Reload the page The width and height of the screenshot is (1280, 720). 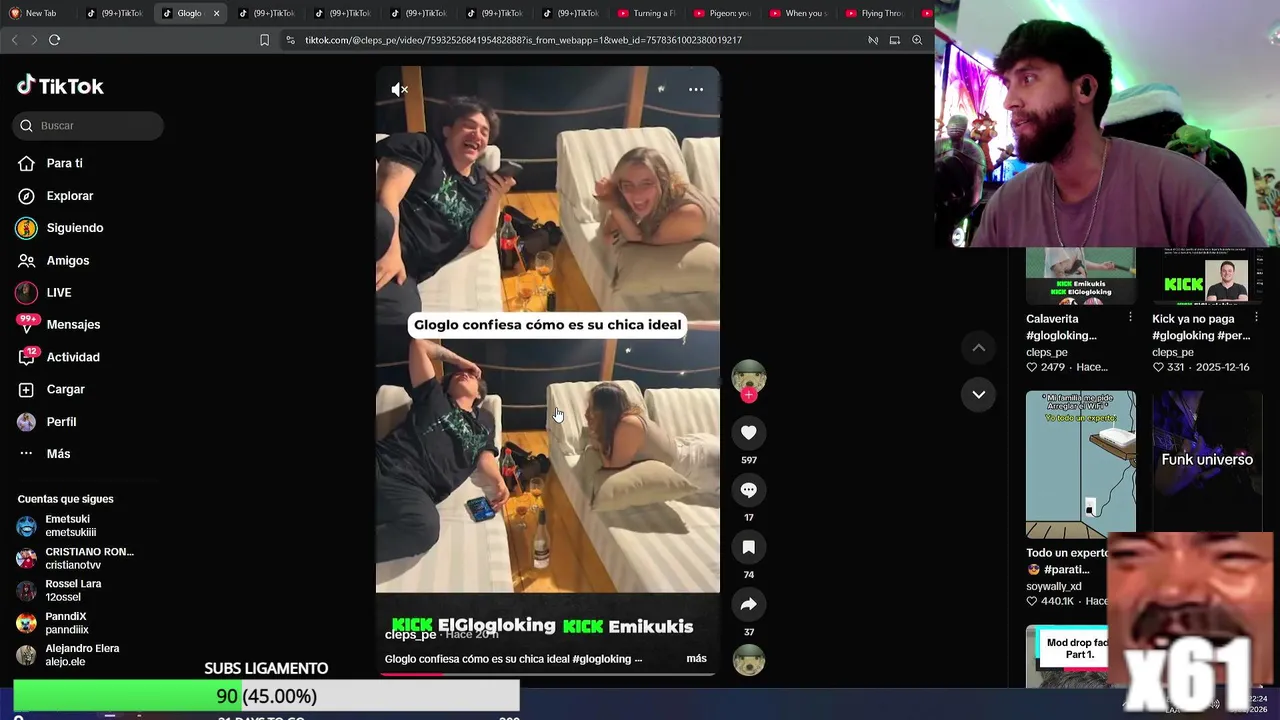[54, 40]
